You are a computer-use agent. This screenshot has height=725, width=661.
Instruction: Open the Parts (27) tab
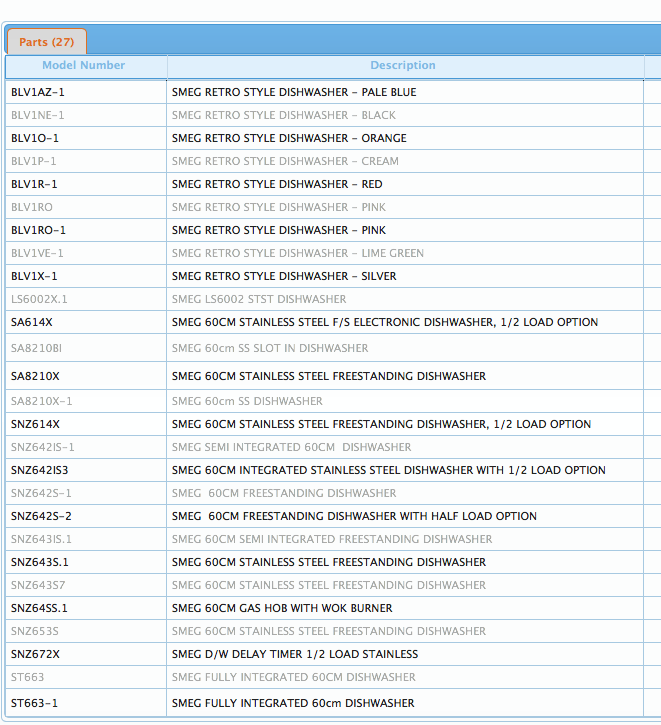pyautogui.click(x=47, y=42)
